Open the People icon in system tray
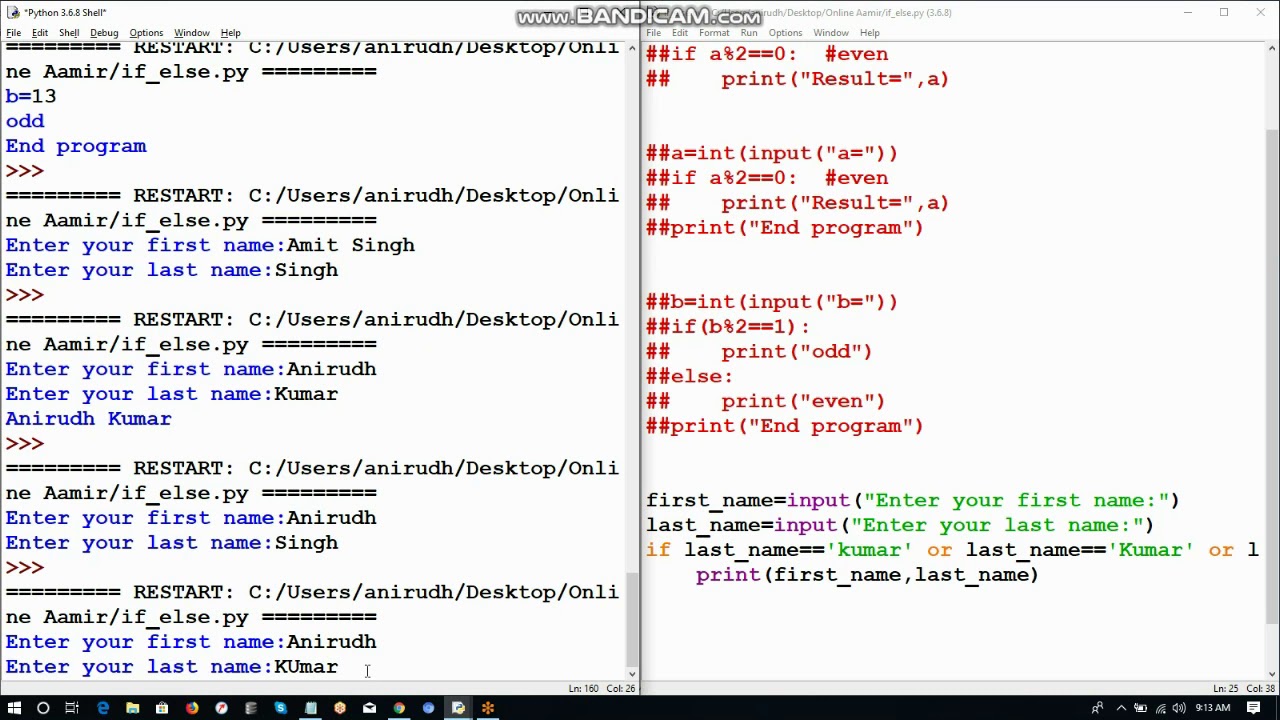 pyautogui.click(x=1097, y=708)
